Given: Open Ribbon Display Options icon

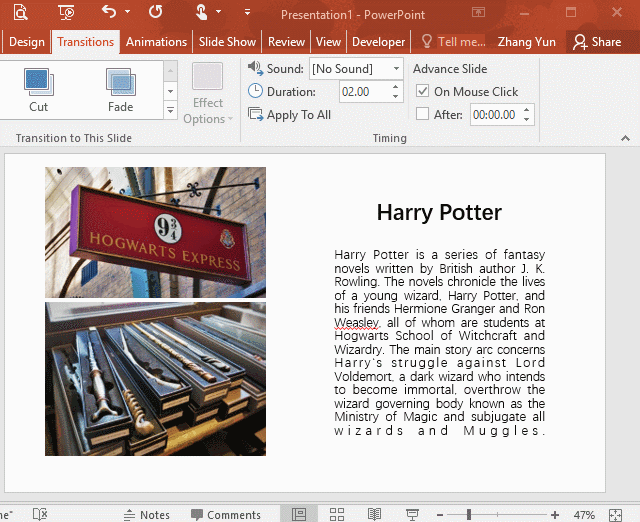Looking at the screenshot, I should [478, 12].
